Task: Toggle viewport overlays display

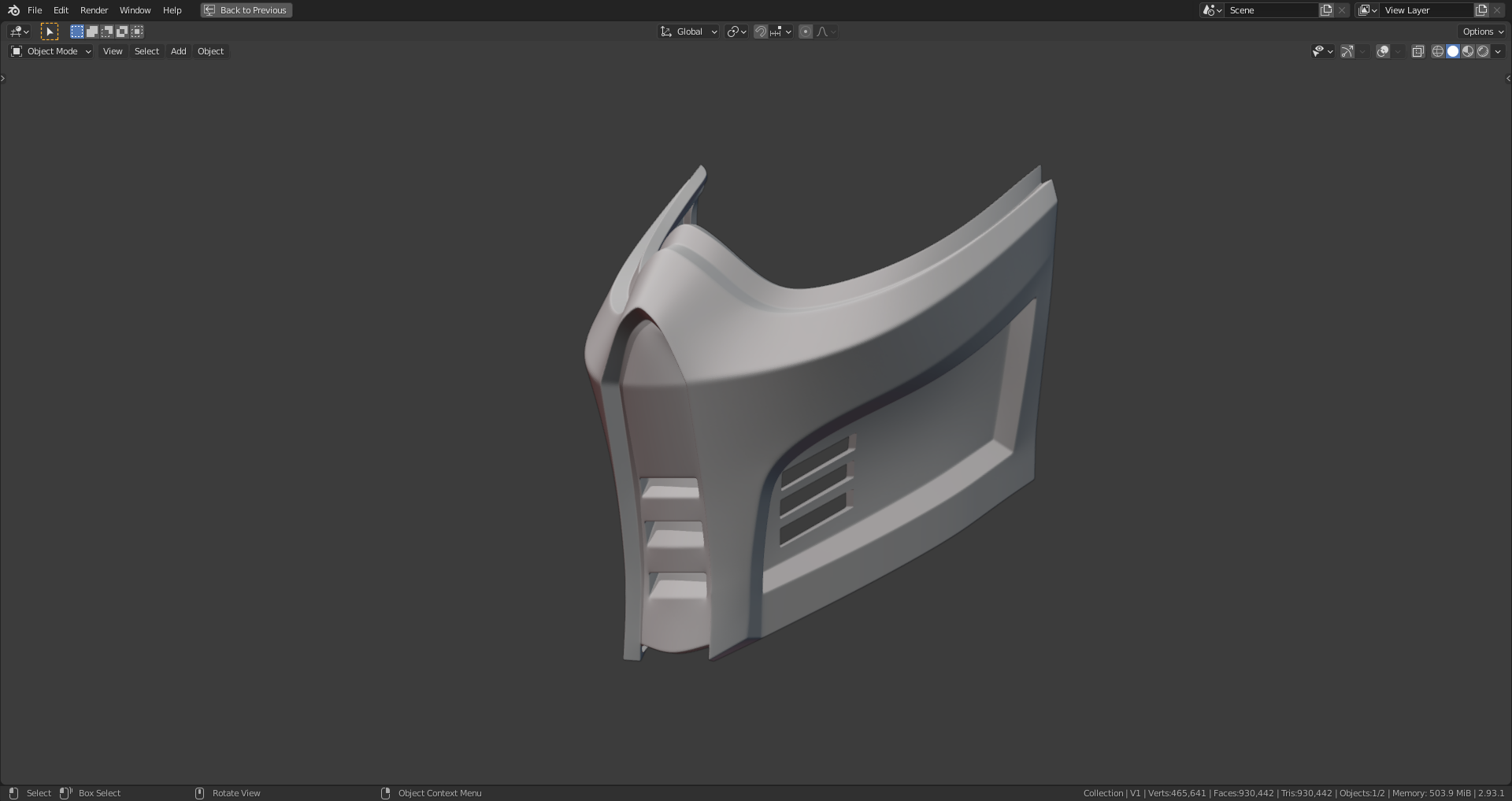Action: [1383, 51]
